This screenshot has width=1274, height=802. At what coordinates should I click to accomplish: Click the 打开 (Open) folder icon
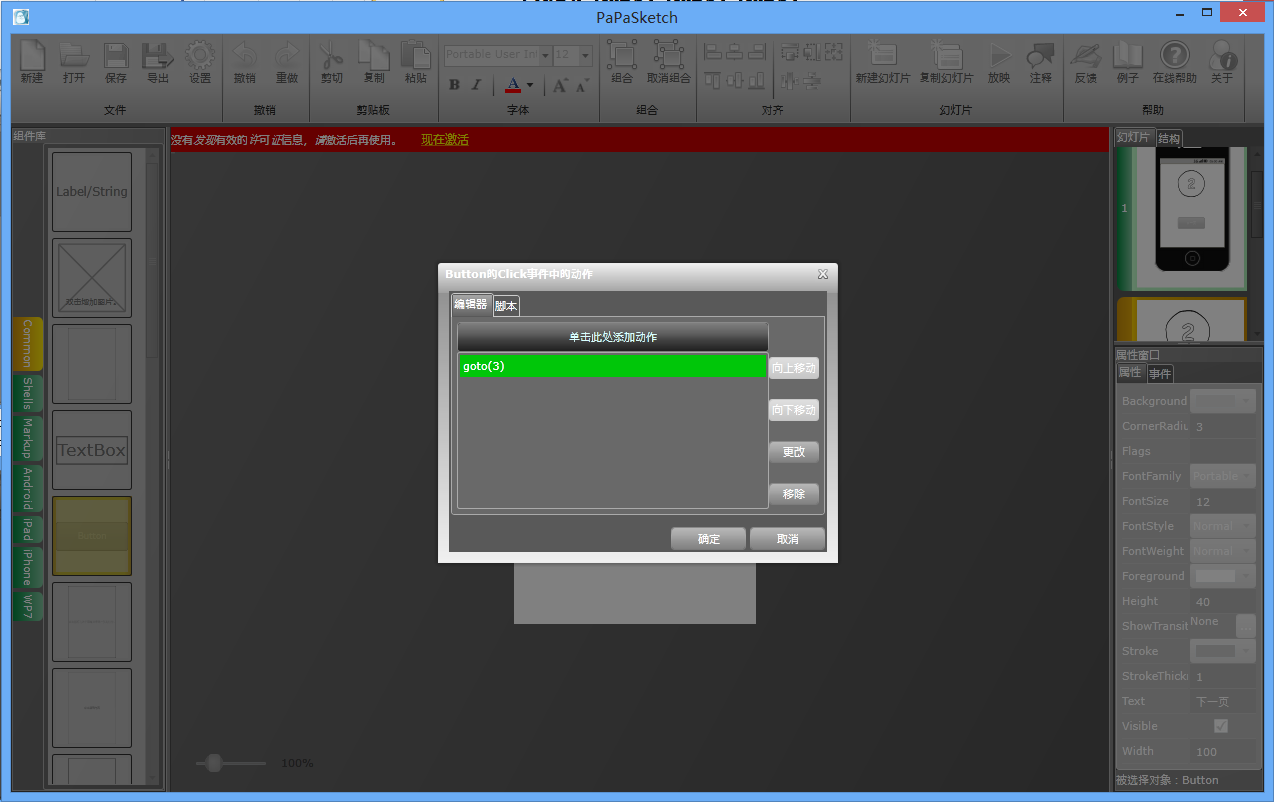[x=74, y=55]
